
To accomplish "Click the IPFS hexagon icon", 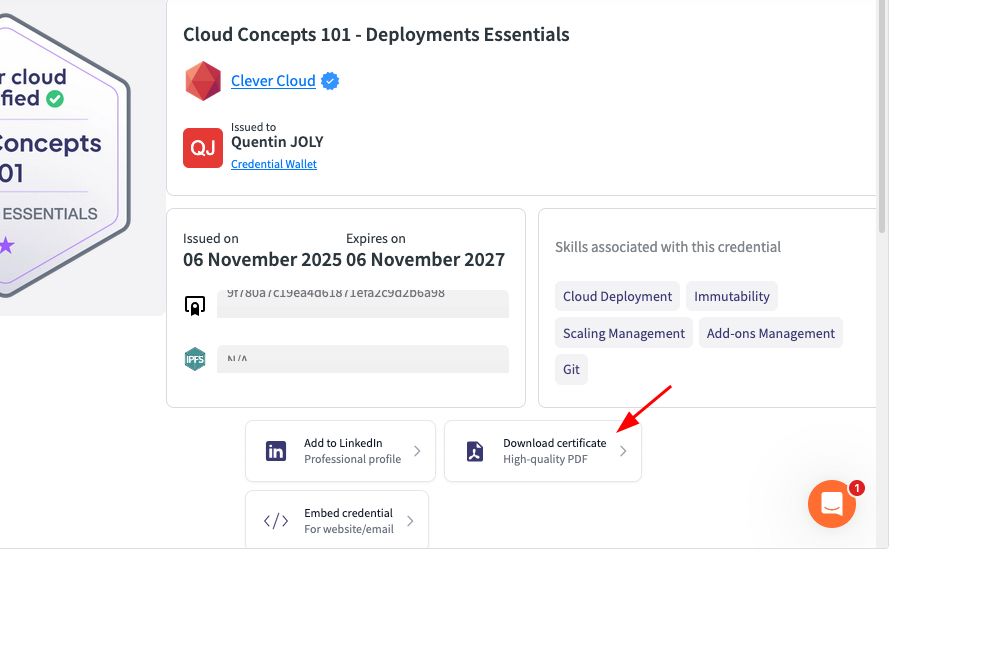I will coord(195,359).
